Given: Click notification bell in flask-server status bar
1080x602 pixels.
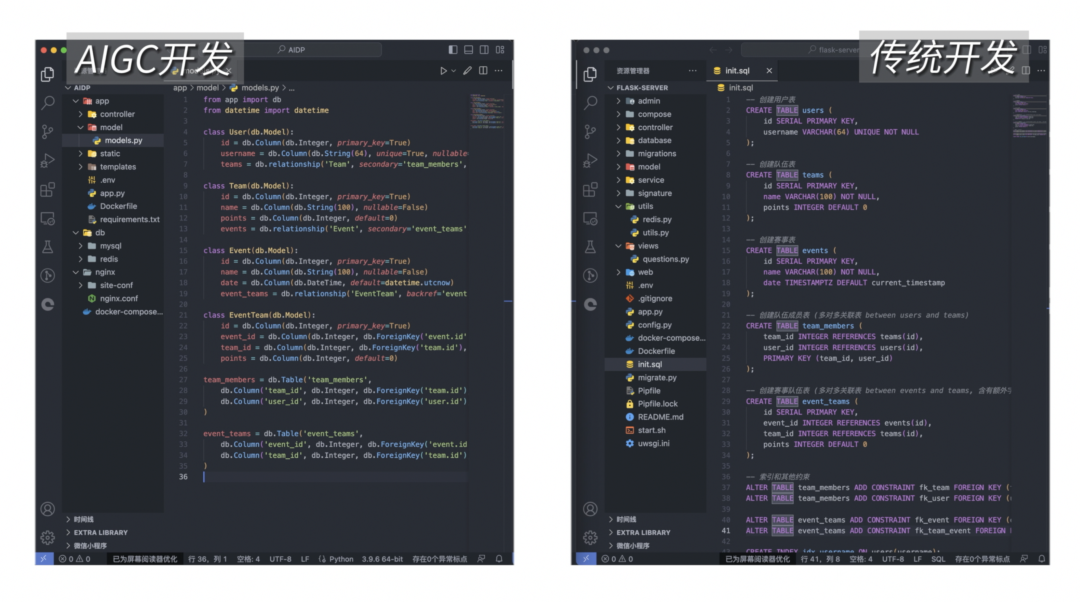Looking at the screenshot, I should [x=1041, y=559].
